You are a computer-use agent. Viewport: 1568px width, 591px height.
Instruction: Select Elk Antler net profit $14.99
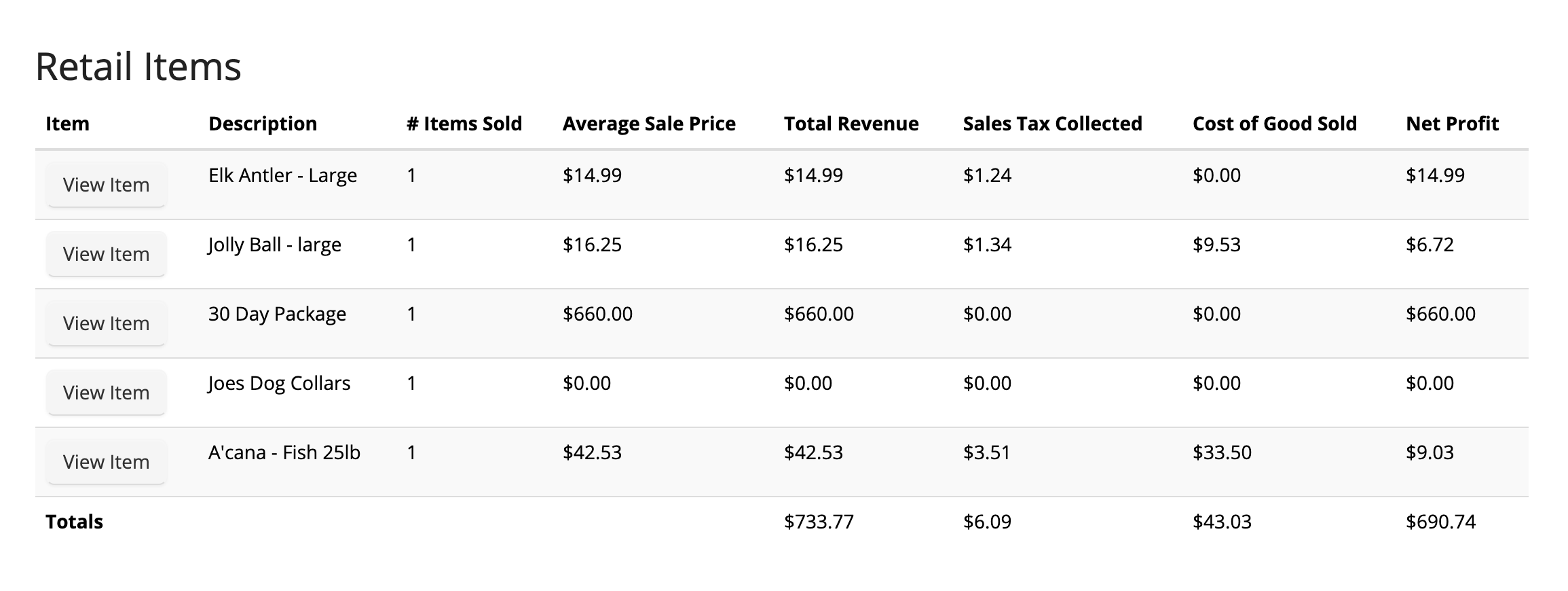coord(1435,176)
